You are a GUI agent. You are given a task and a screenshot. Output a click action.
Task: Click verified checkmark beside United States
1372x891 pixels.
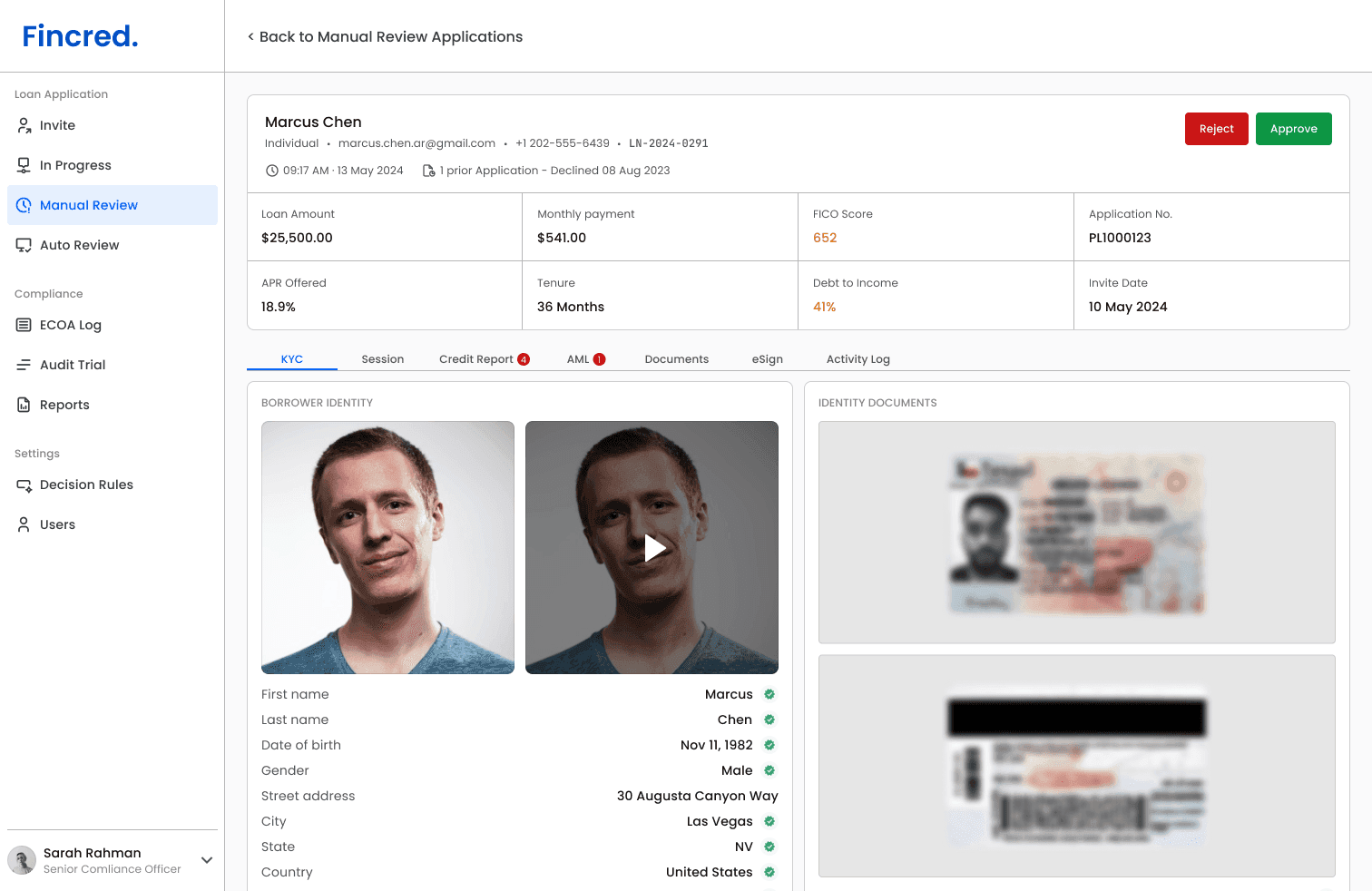pos(769,872)
